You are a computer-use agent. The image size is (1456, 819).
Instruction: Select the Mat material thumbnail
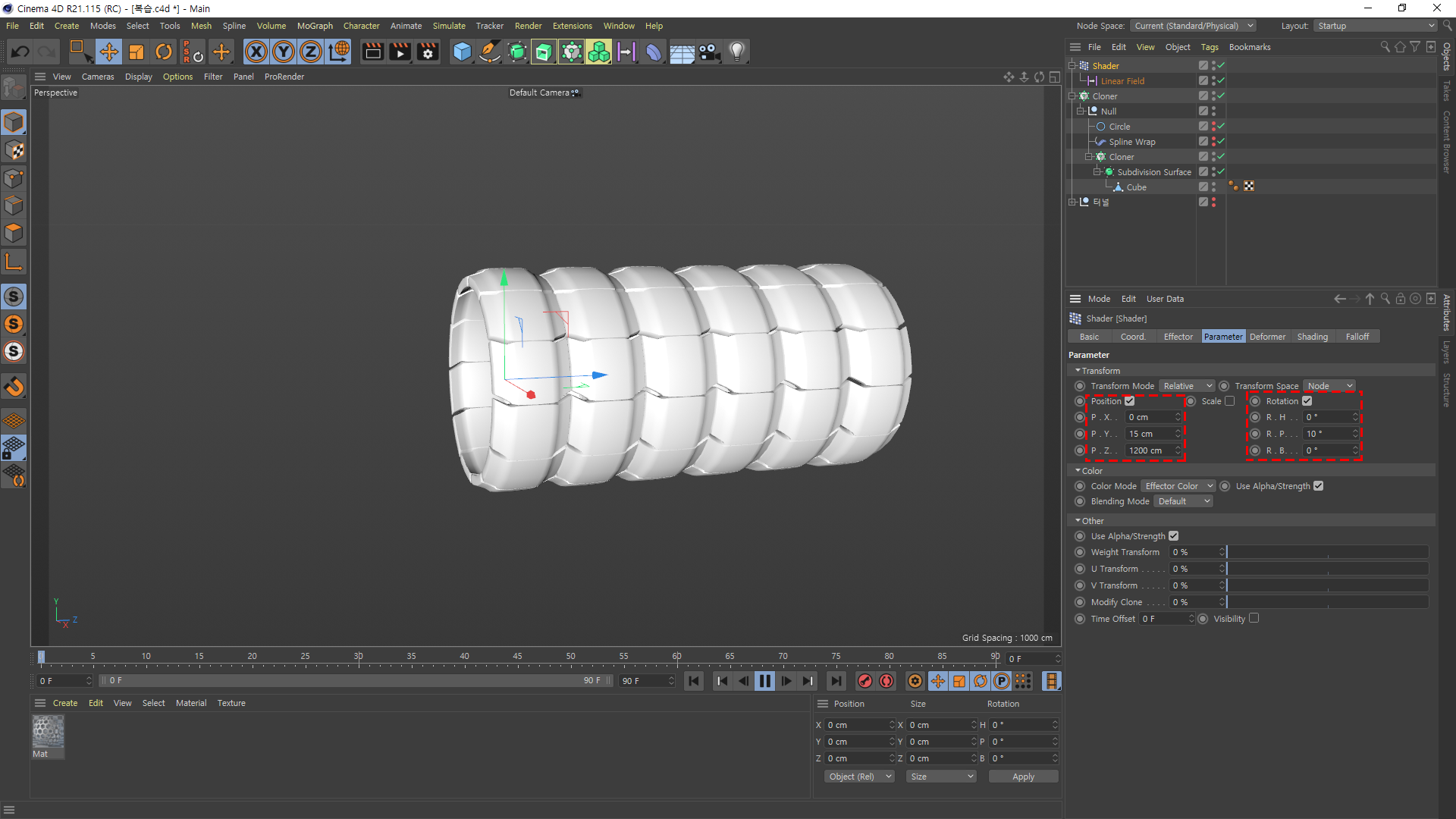(x=48, y=731)
